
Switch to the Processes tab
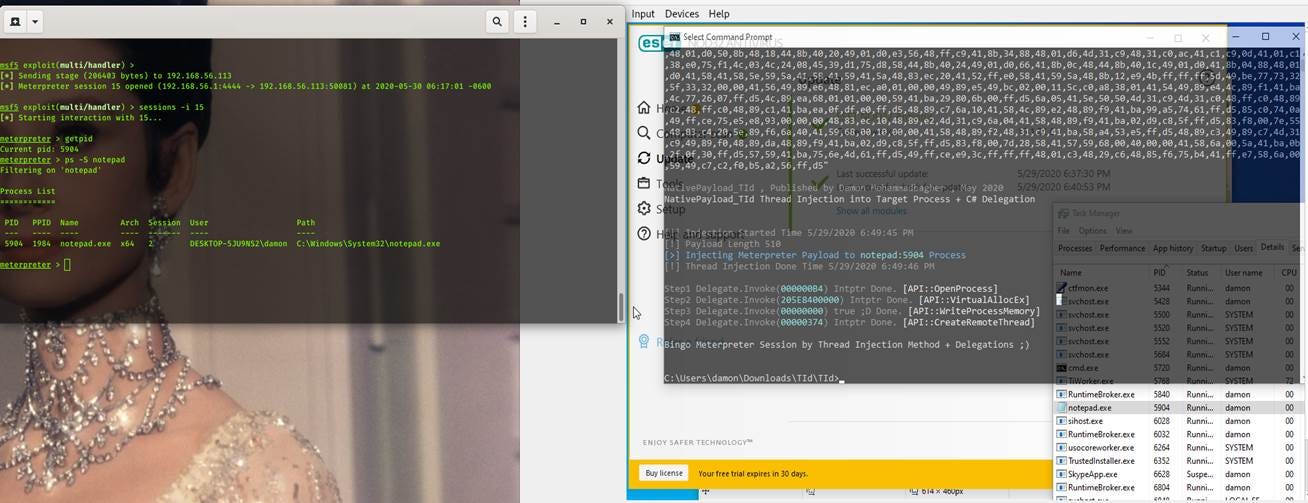[x=1075, y=248]
